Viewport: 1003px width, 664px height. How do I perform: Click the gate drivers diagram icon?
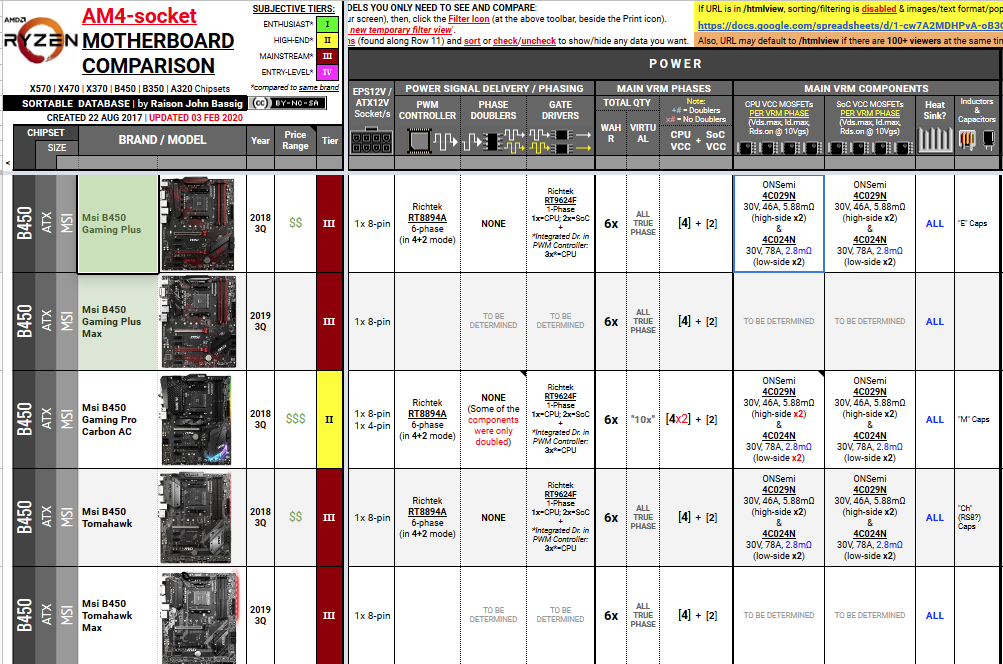tap(560, 141)
